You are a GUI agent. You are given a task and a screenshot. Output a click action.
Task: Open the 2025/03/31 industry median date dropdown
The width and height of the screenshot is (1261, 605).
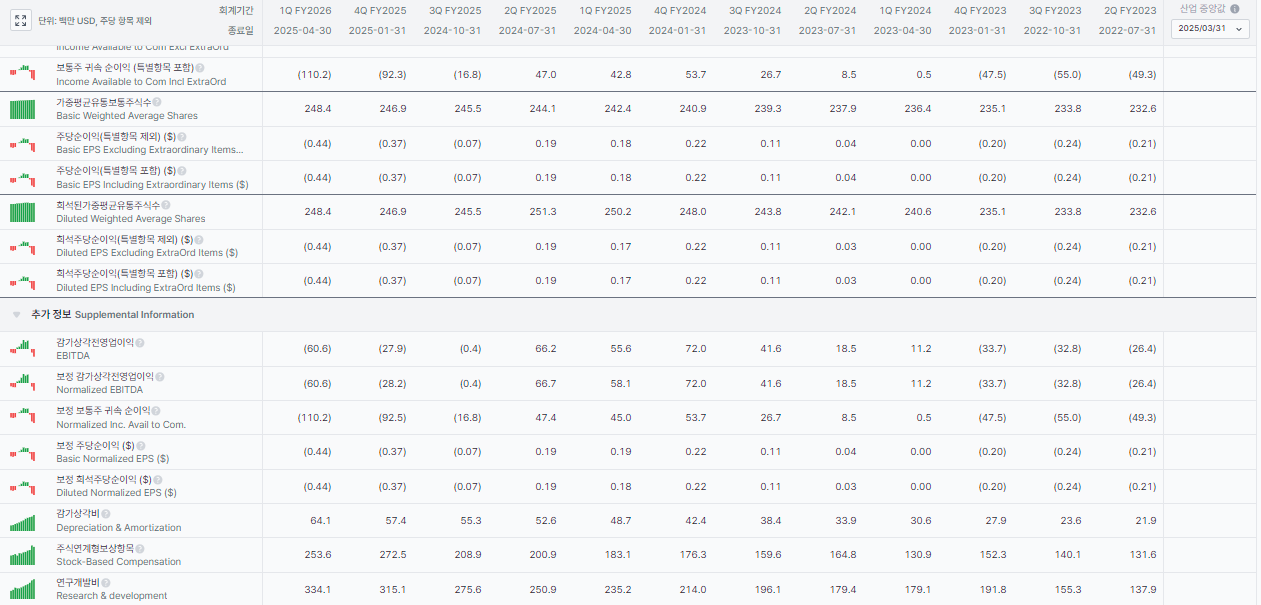1210,29
